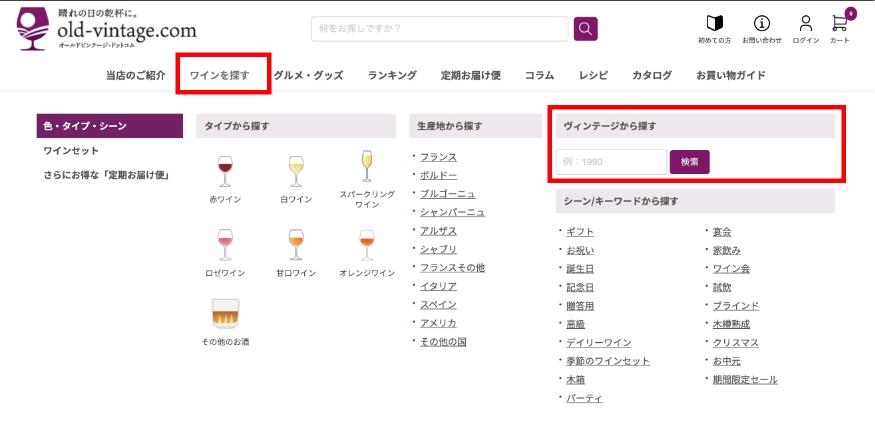Select the 色・タイプ・シーン sidebar tab
The height and width of the screenshot is (422, 875).
click(x=109, y=125)
